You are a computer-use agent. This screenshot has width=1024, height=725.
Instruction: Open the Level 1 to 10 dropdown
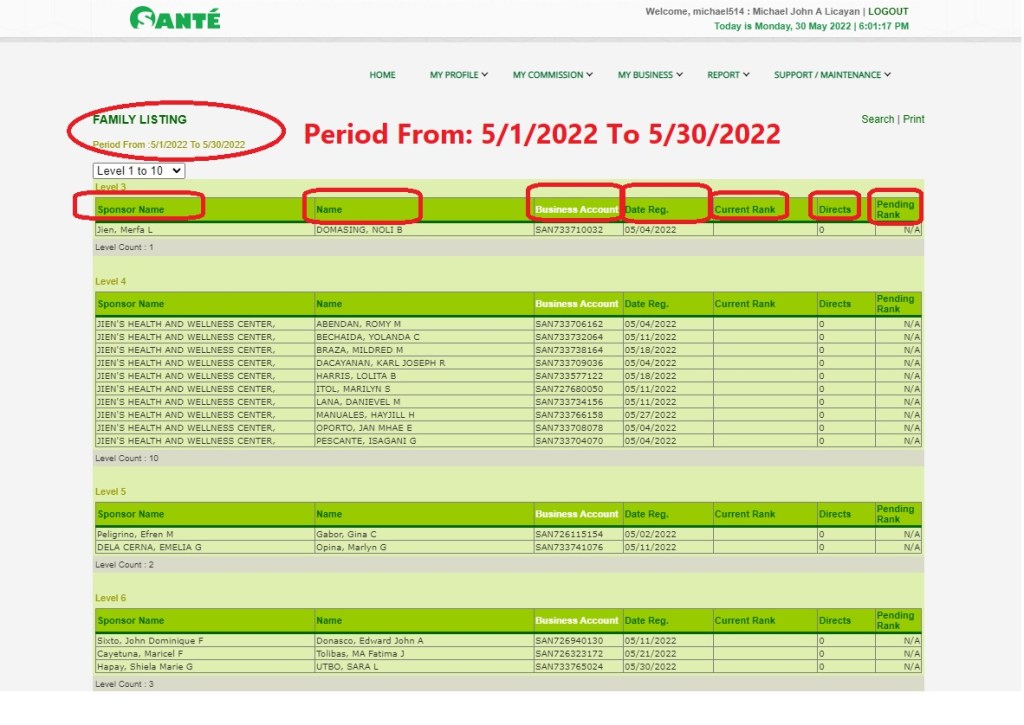(139, 171)
